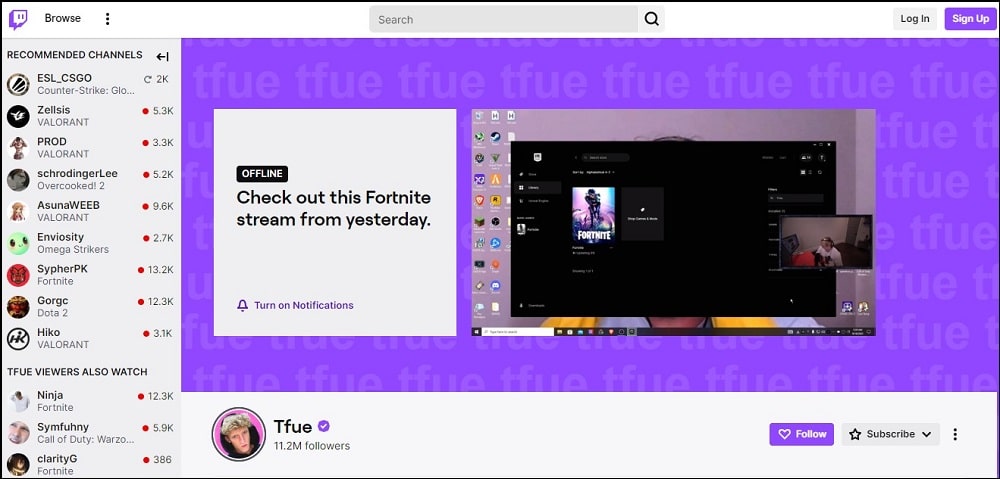
Task: Click Omega Strikers game under Enviosity
Action: point(73,249)
